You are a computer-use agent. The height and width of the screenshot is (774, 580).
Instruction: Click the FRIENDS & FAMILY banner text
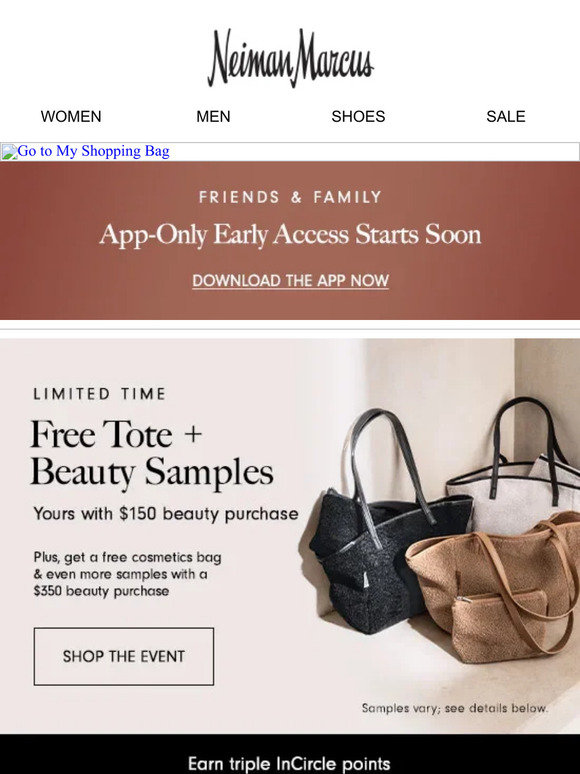click(x=290, y=197)
